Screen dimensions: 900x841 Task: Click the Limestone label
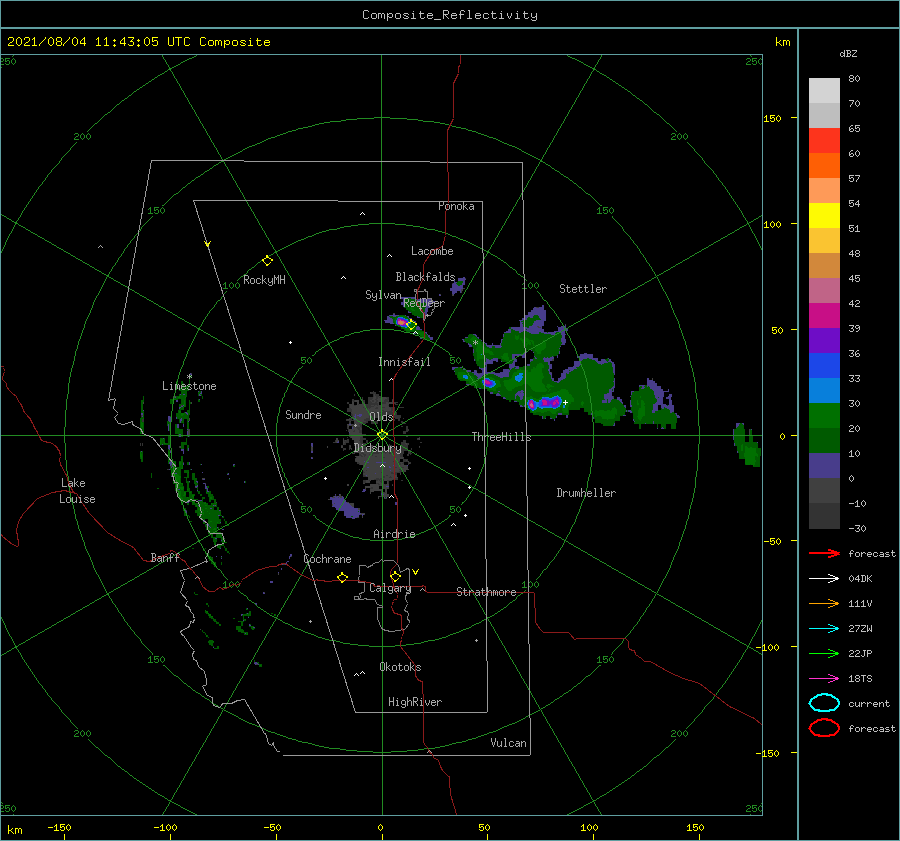pyautogui.click(x=189, y=386)
